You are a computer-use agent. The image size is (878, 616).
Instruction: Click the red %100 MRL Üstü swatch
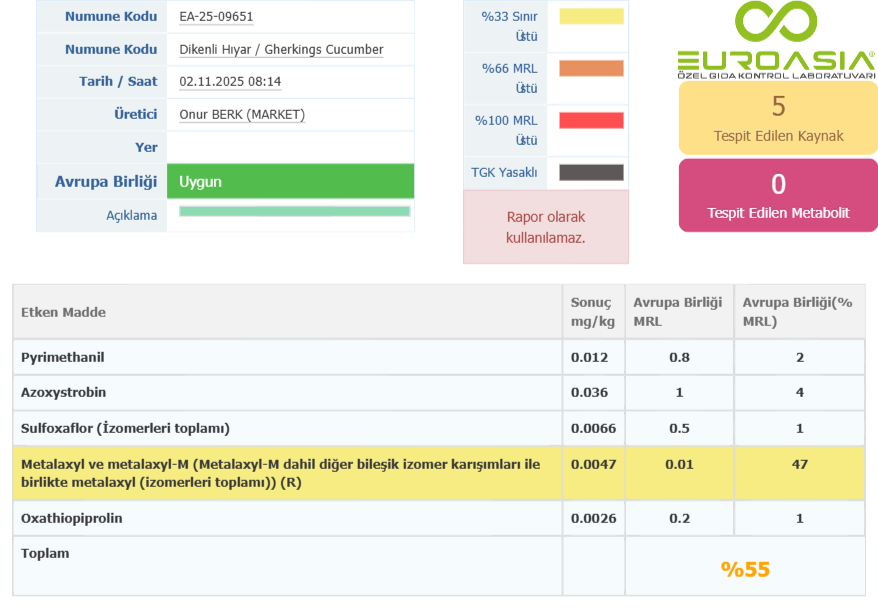(591, 121)
